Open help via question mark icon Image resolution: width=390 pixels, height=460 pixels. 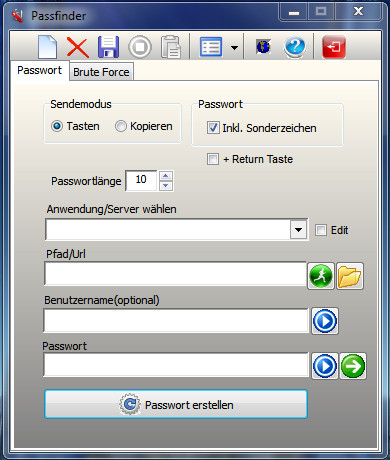(295, 47)
